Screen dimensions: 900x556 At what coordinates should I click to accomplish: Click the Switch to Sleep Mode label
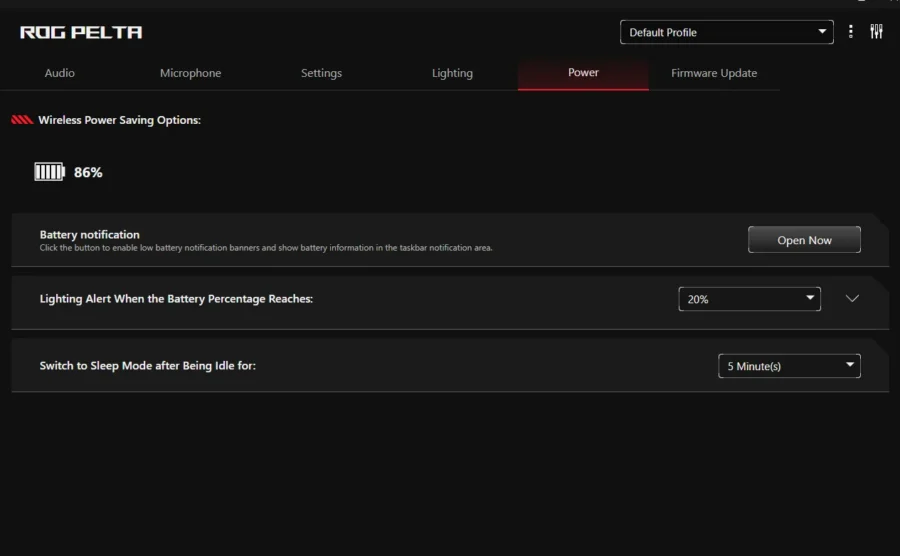coord(148,366)
